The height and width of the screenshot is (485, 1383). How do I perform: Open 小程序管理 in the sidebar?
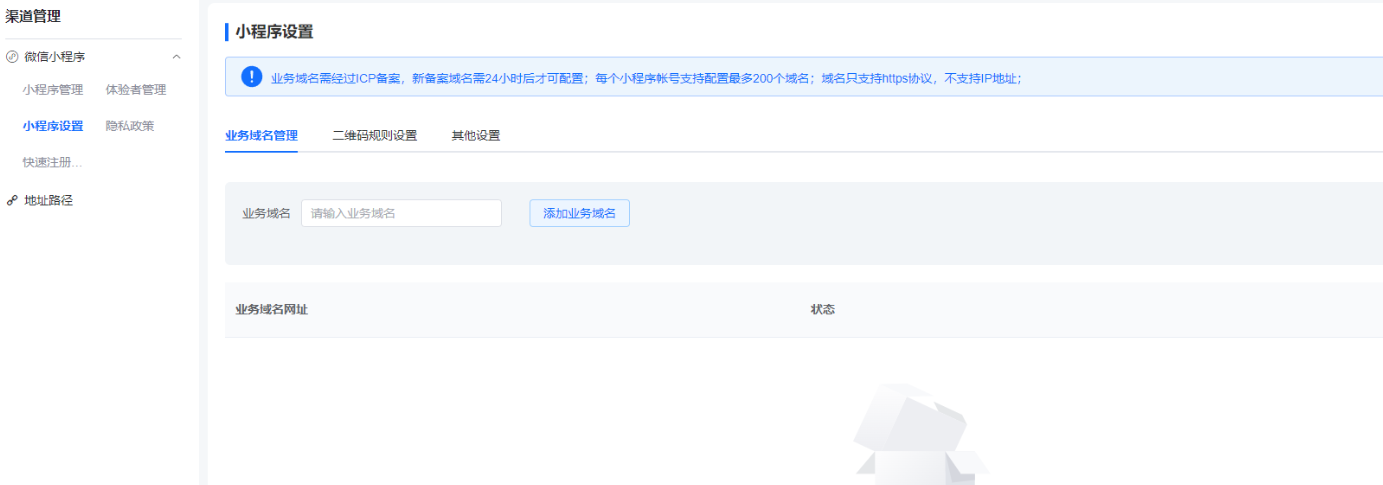click(53, 90)
